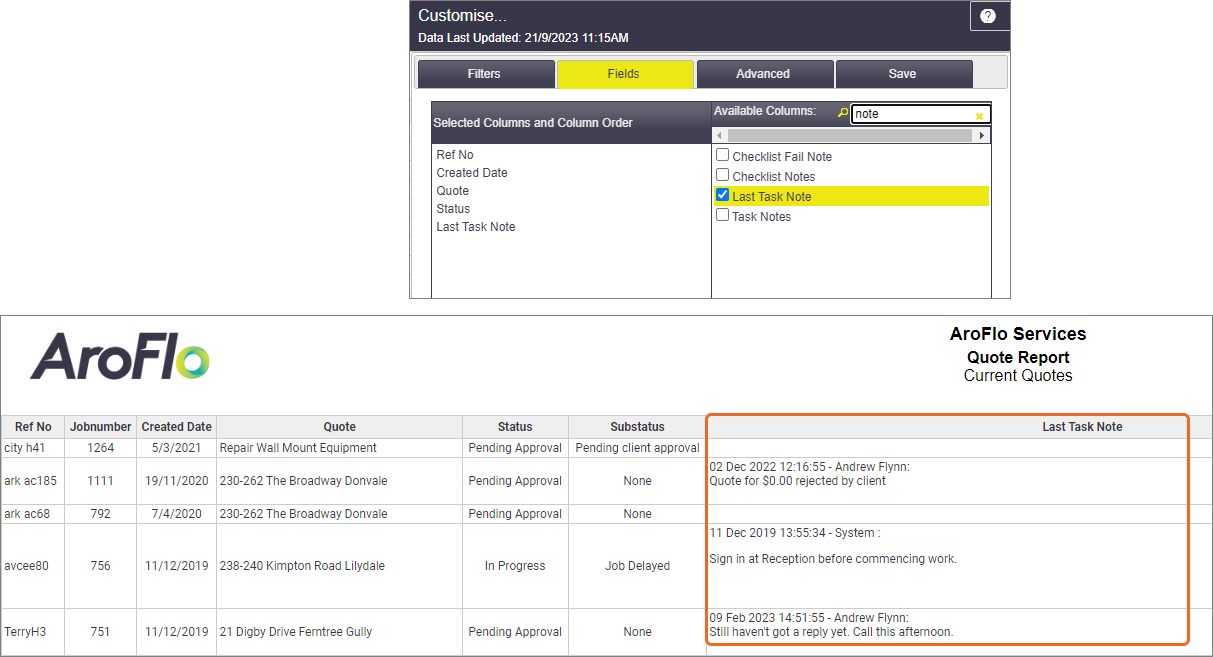The width and height of the screenshot is (1213, 657).
Task: Switch to the Filters tab
Action: pos(485,74)
